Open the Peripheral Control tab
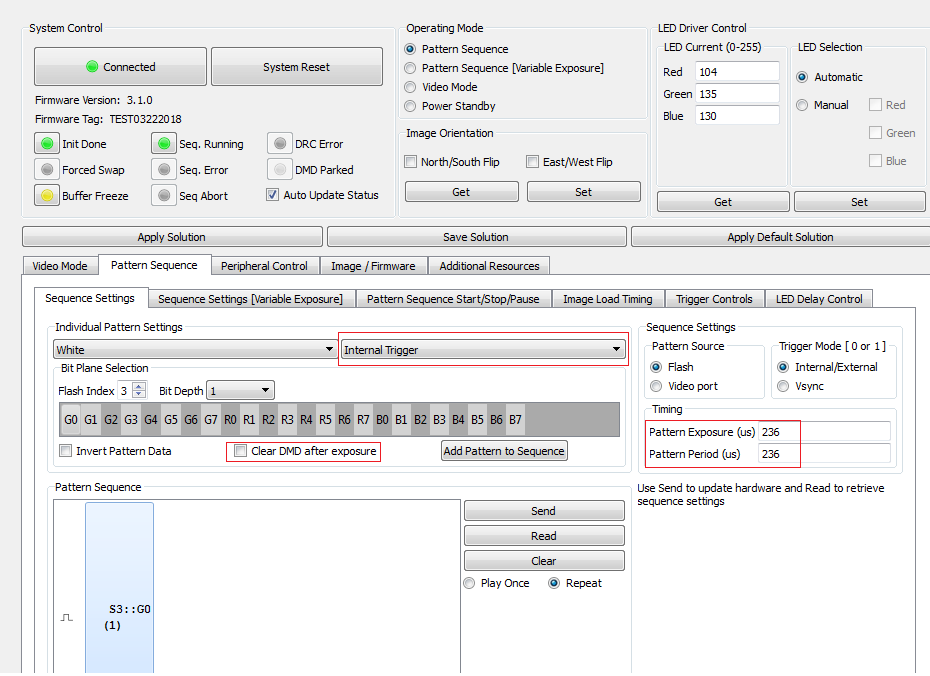This screenshot has width=930, height=676. (x=265, y=266)
